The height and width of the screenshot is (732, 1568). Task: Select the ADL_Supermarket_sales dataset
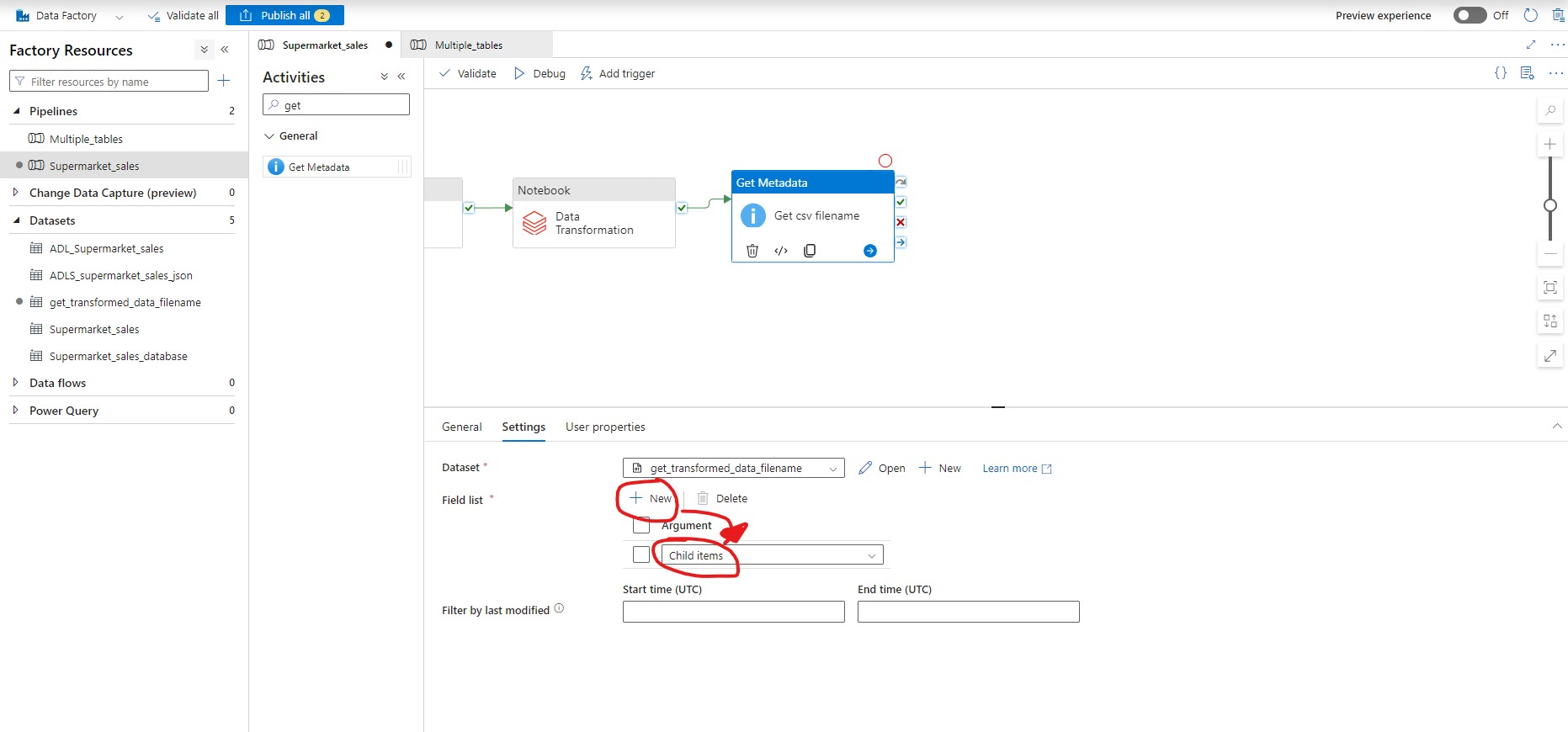click(106, 248)
